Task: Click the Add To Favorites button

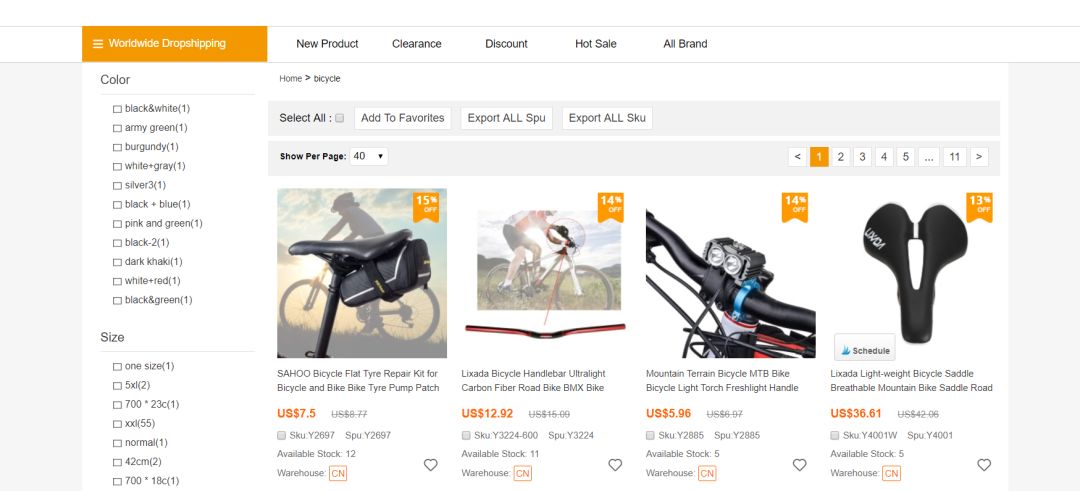Action: coord(402,118)
